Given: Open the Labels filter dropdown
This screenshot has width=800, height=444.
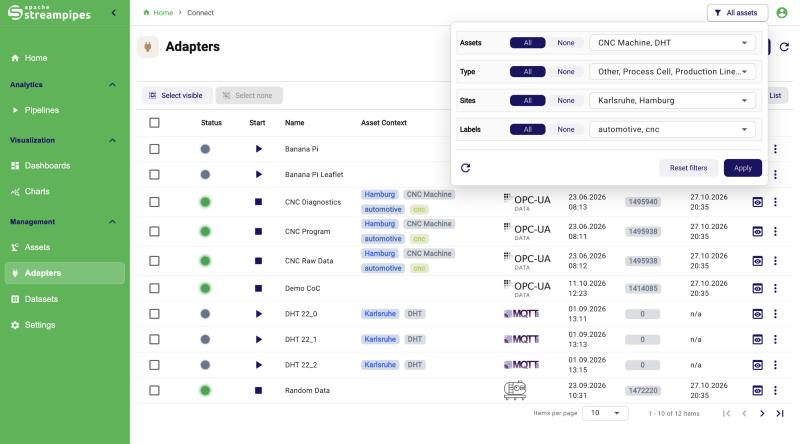Looking at the screenshot, I should [672, 130].
